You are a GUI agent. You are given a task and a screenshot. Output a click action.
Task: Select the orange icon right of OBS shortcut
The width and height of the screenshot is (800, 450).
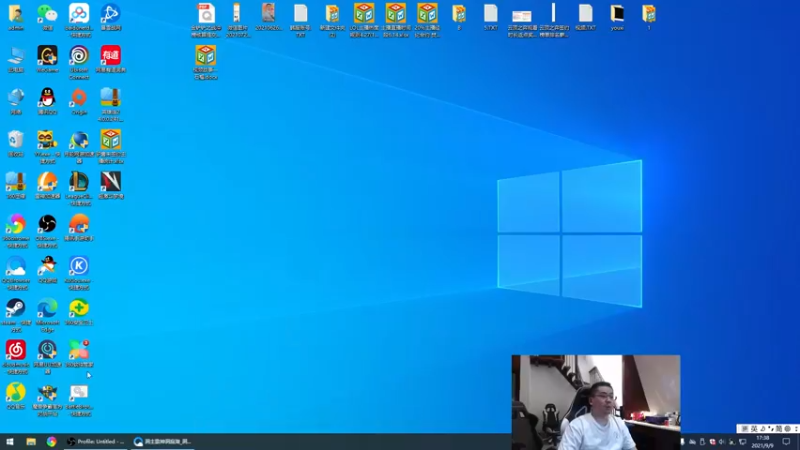click(79, 228)
